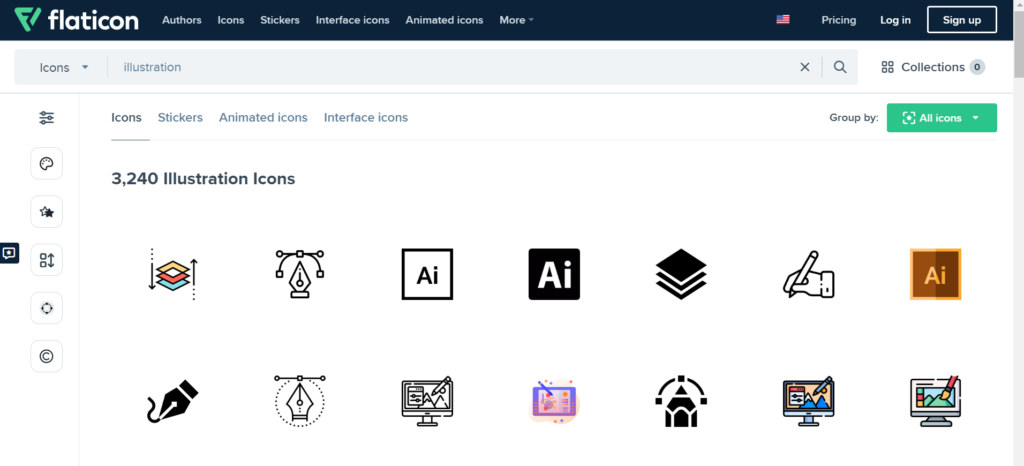The width and height of the screenshot is (1024, 466).
Task: Open the purple graphic tablet icon
Action: coord(554,401)
